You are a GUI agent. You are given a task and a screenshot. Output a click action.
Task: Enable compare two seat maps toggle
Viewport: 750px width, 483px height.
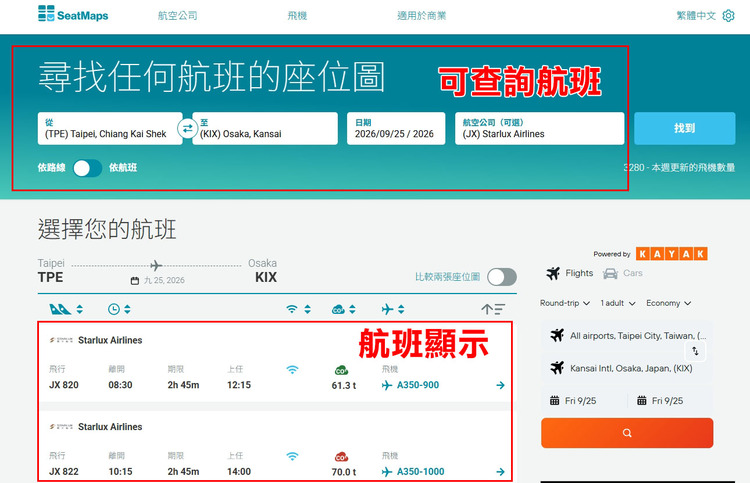pyautogui.click(x=502, y=277)
